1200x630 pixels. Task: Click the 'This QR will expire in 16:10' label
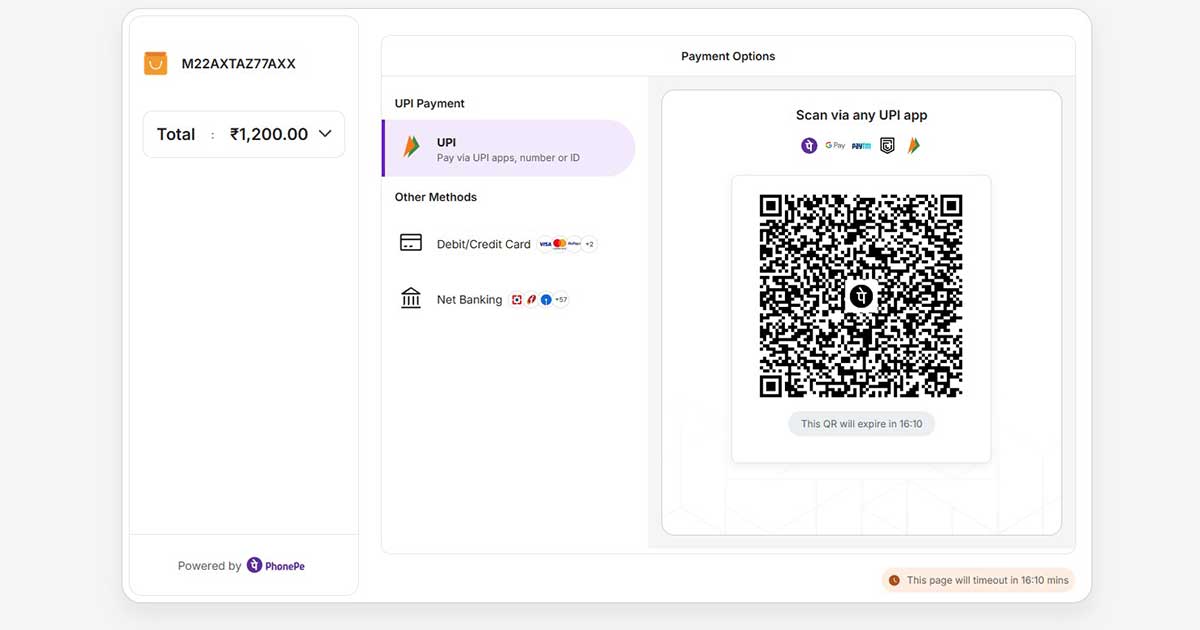coord(861,424)
